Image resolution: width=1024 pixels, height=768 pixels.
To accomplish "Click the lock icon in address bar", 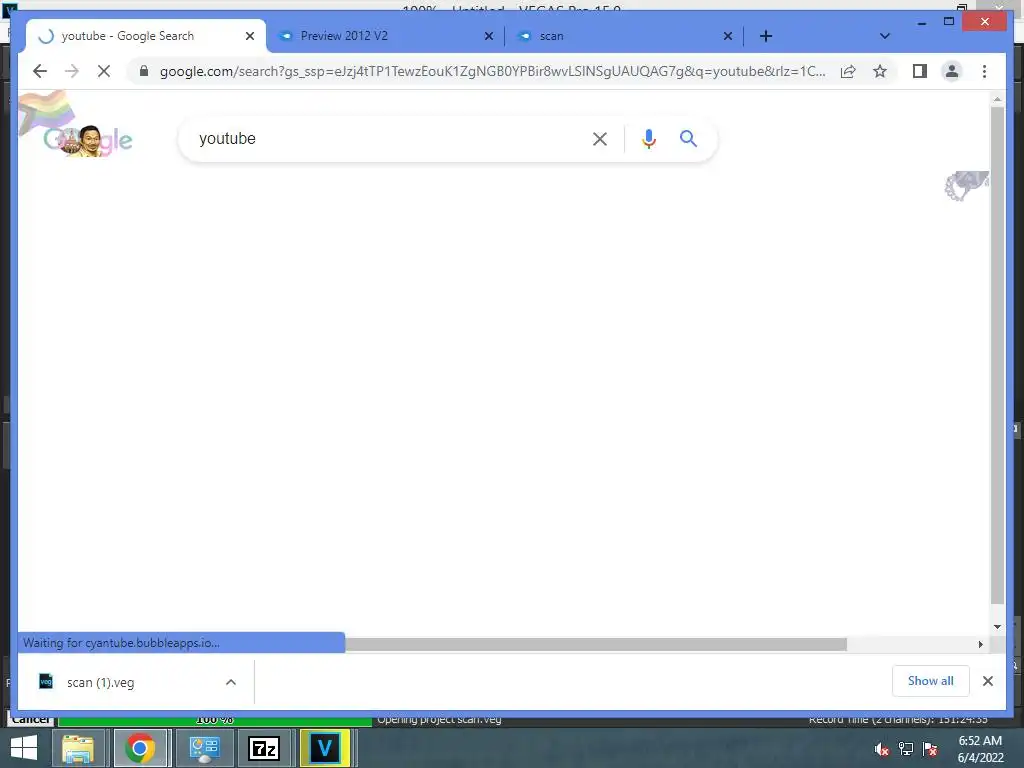I will [x=144, y=71].
